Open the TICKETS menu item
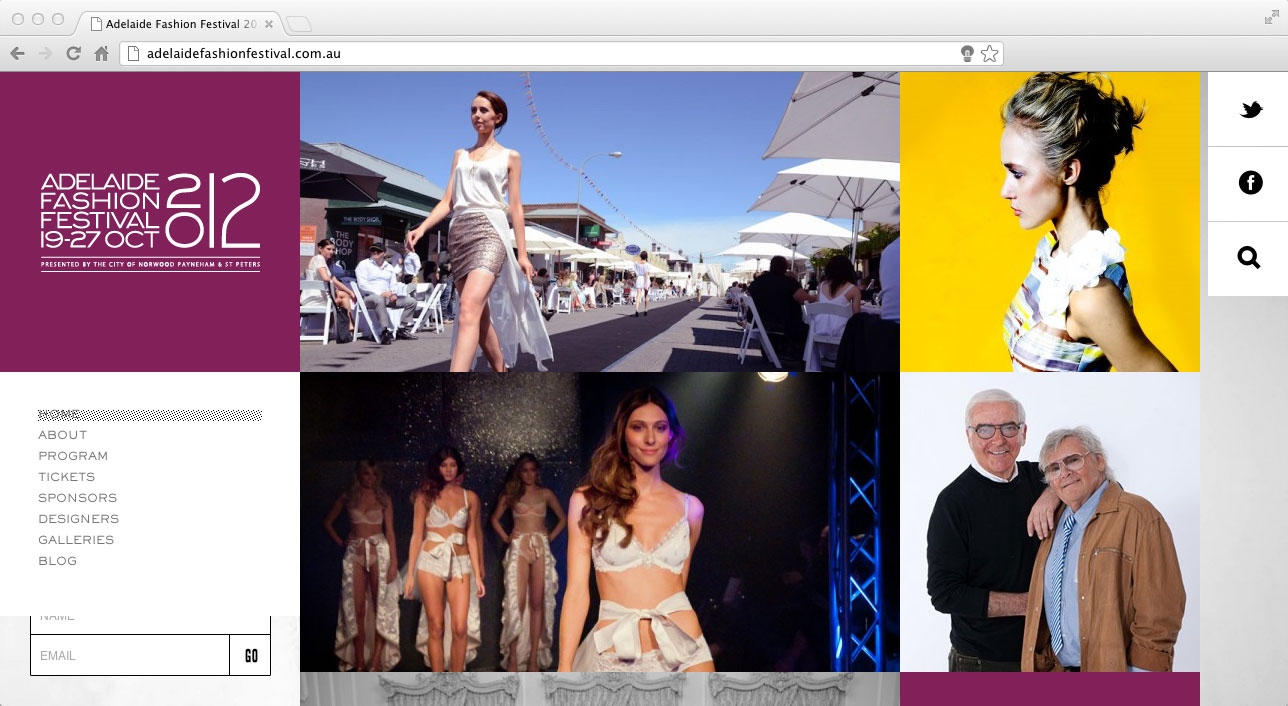This screenshot has width=1288, height=706. [x=67, y=477]
